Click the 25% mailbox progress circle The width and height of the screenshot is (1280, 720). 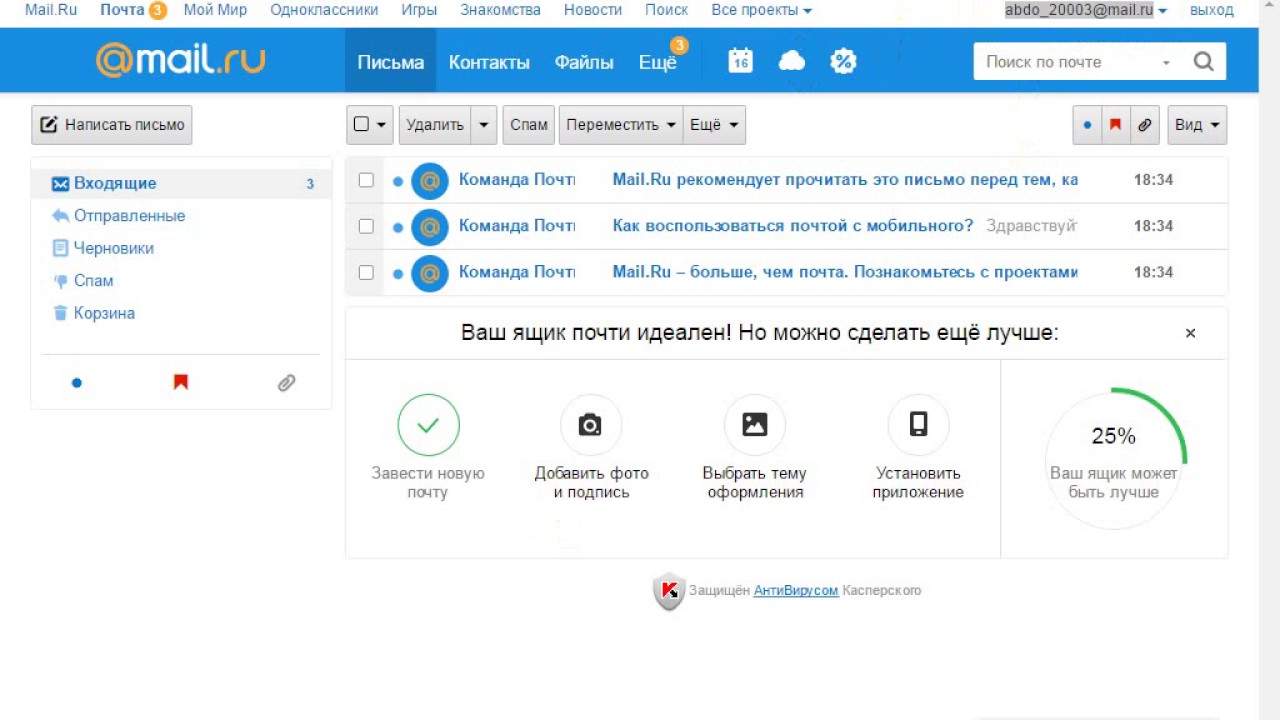(1114, 458)
